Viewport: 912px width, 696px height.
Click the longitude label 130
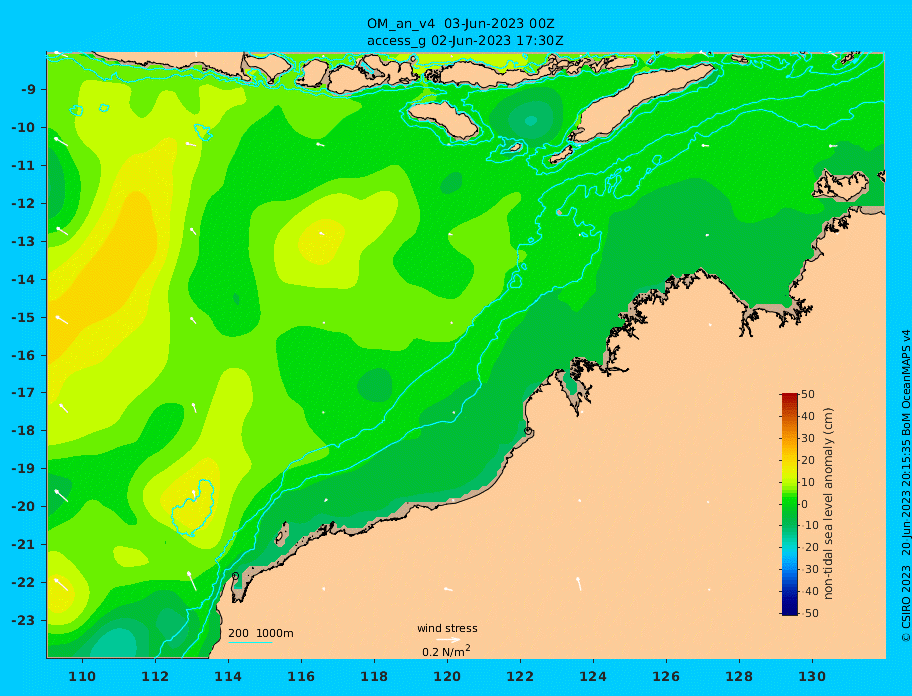tap(812, 676)
